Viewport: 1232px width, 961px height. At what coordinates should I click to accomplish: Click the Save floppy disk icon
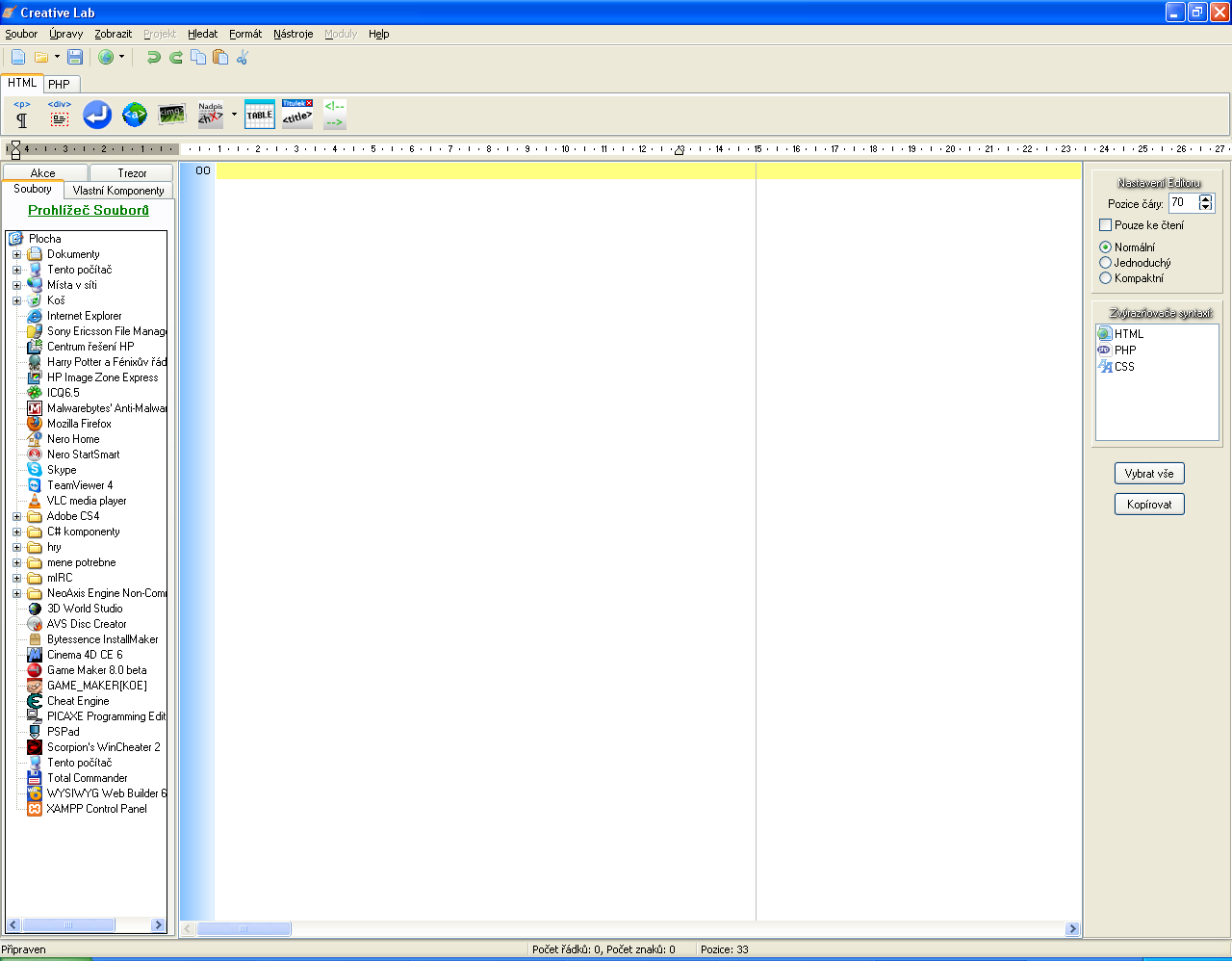coord(75,58)
